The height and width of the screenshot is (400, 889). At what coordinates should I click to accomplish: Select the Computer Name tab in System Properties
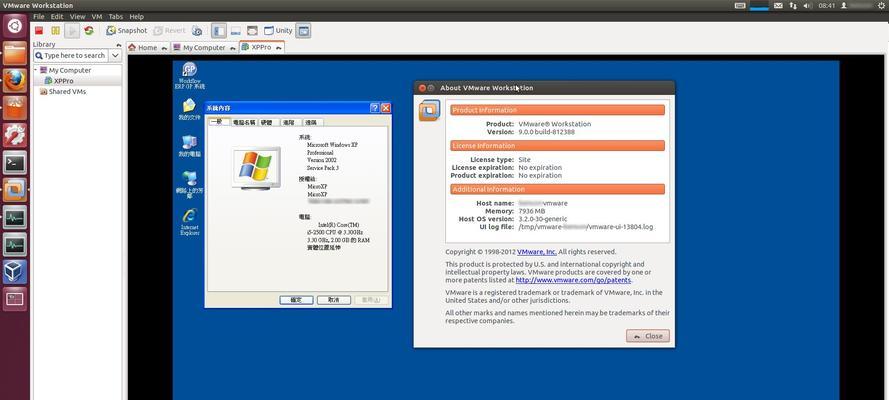[x=244, y=122]
